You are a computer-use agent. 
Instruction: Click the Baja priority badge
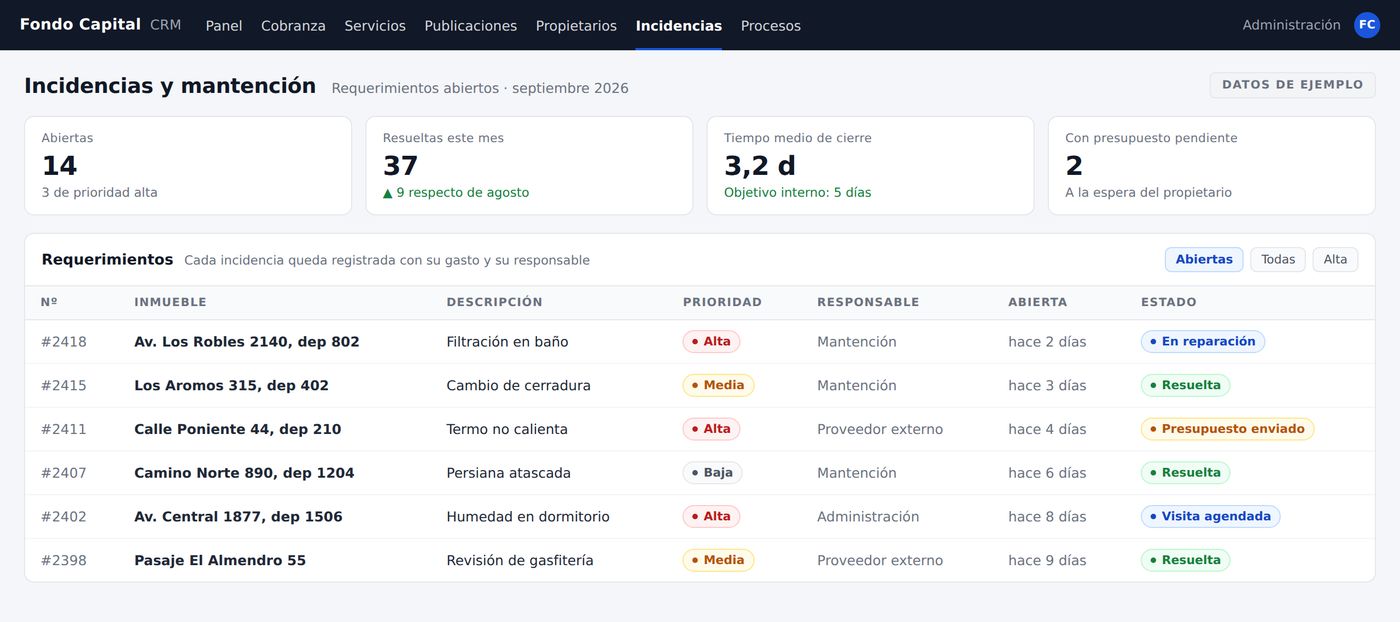click(712, 473)
